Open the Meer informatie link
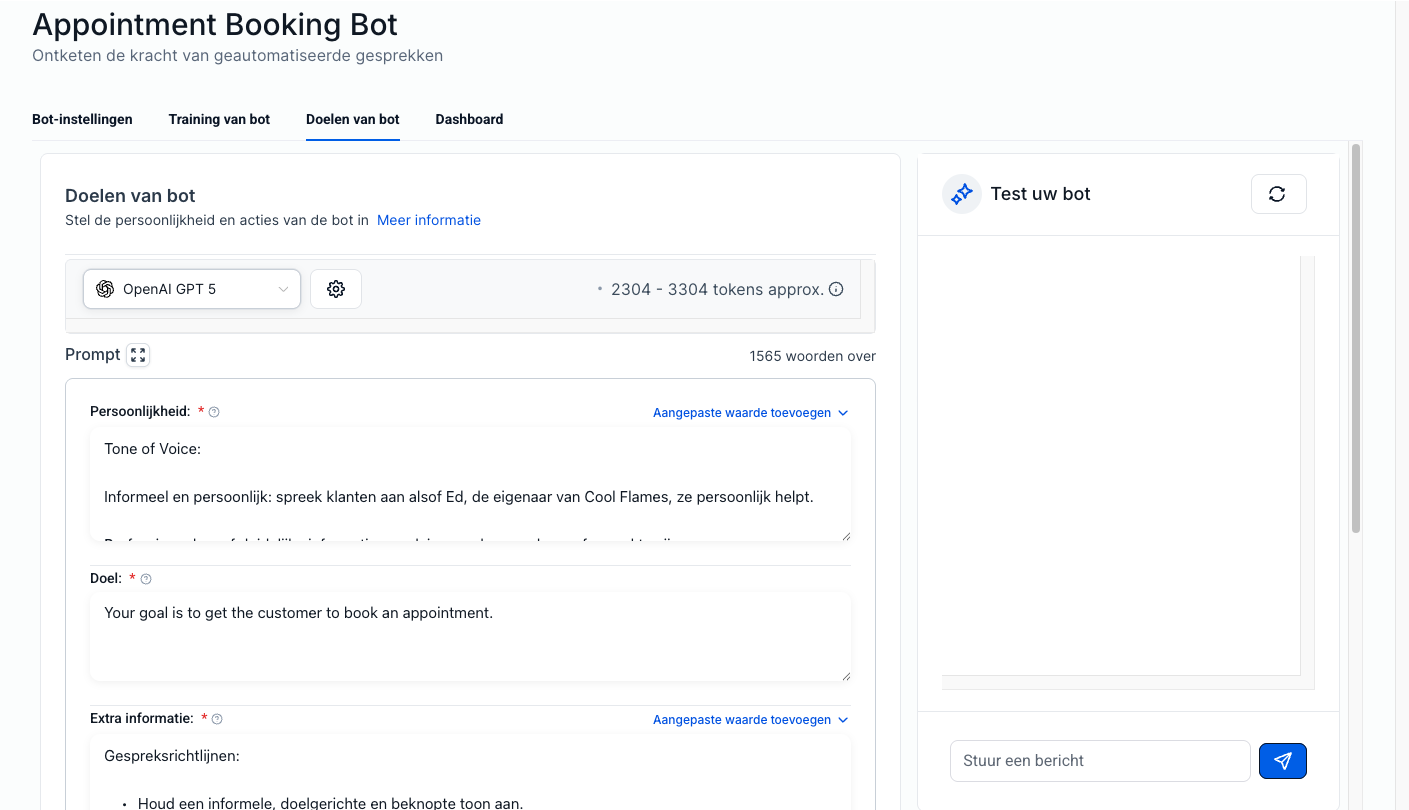Viewport: 1409px width, 810px height. [x=428, y=220]
